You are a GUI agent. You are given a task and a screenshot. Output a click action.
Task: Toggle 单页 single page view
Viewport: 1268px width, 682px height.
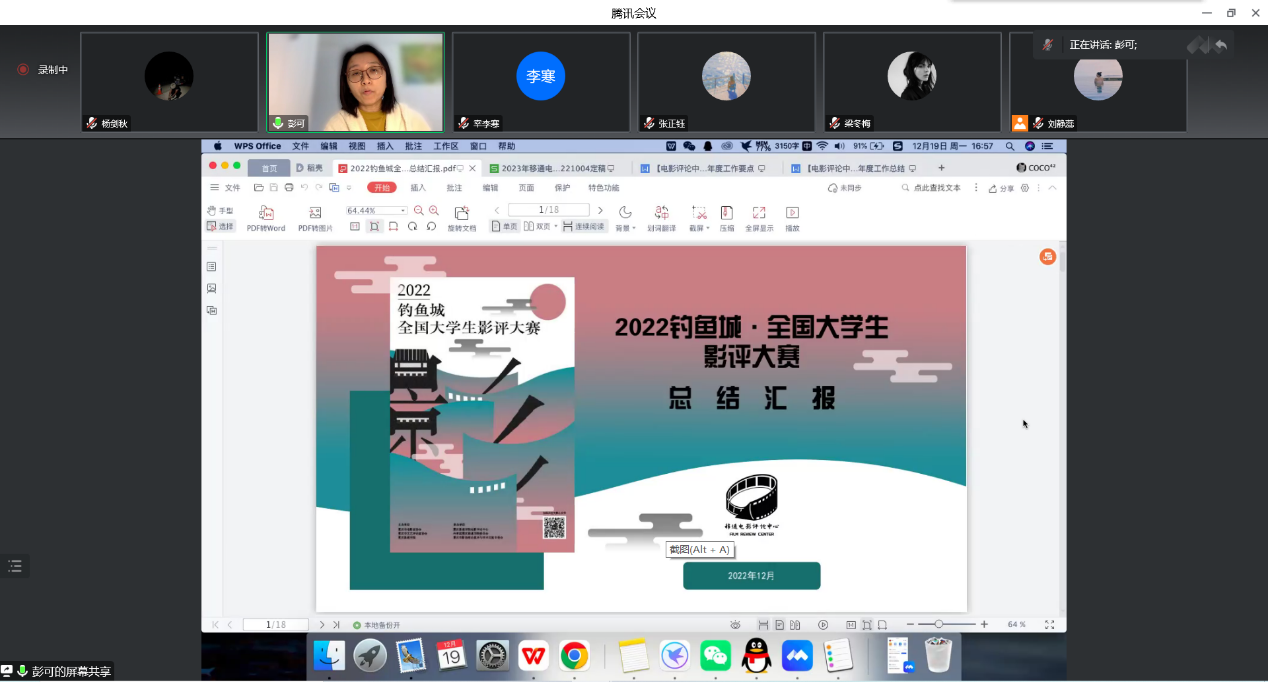[x=505, y=227]
